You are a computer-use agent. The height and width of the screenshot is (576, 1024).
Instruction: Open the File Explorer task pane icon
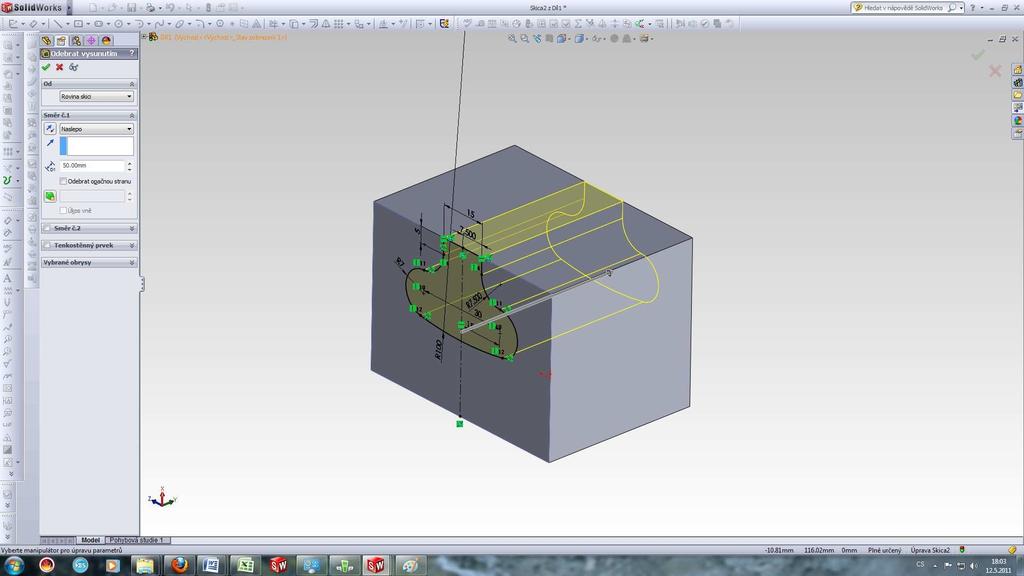coord(1017,95)
